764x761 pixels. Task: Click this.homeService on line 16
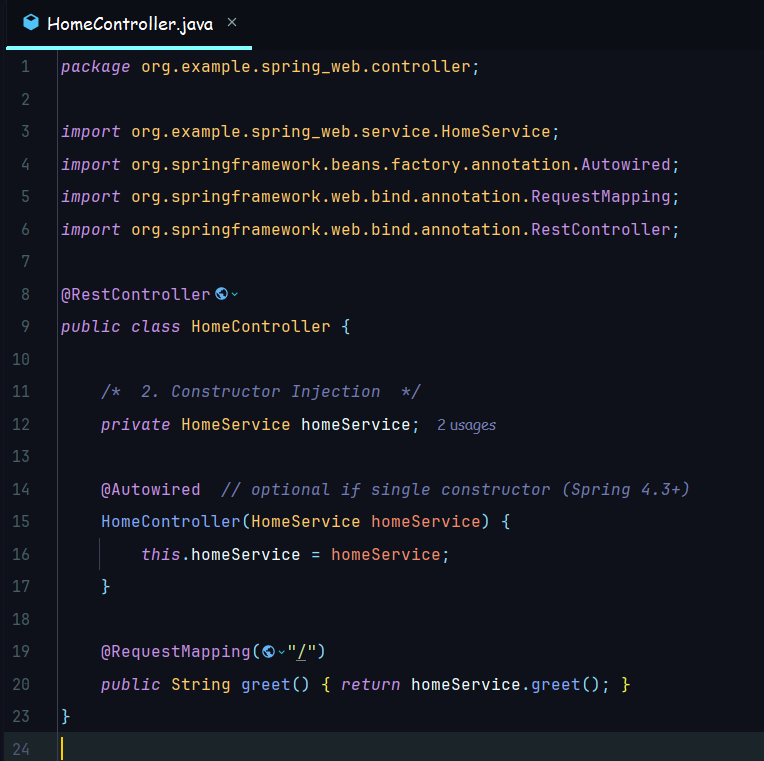(220, 554)
